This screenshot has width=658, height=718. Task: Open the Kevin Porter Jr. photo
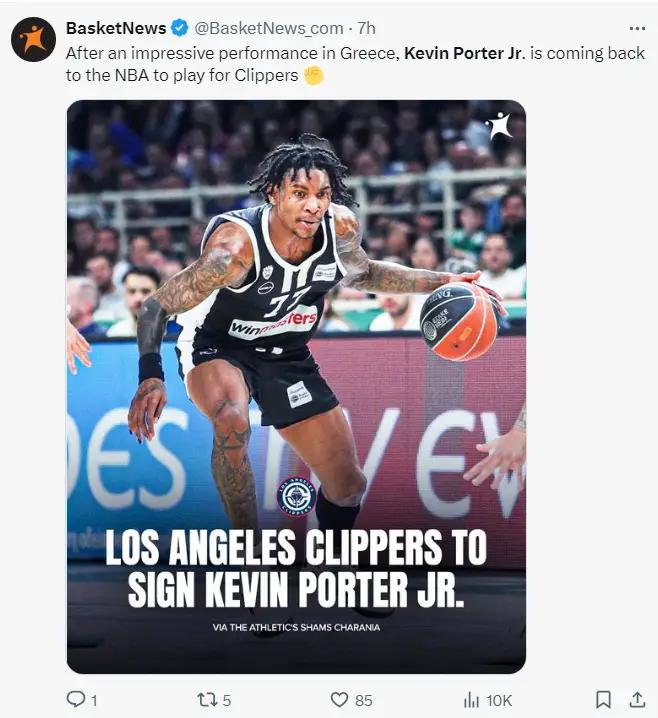pyautogui.click(x=296, y=386)
